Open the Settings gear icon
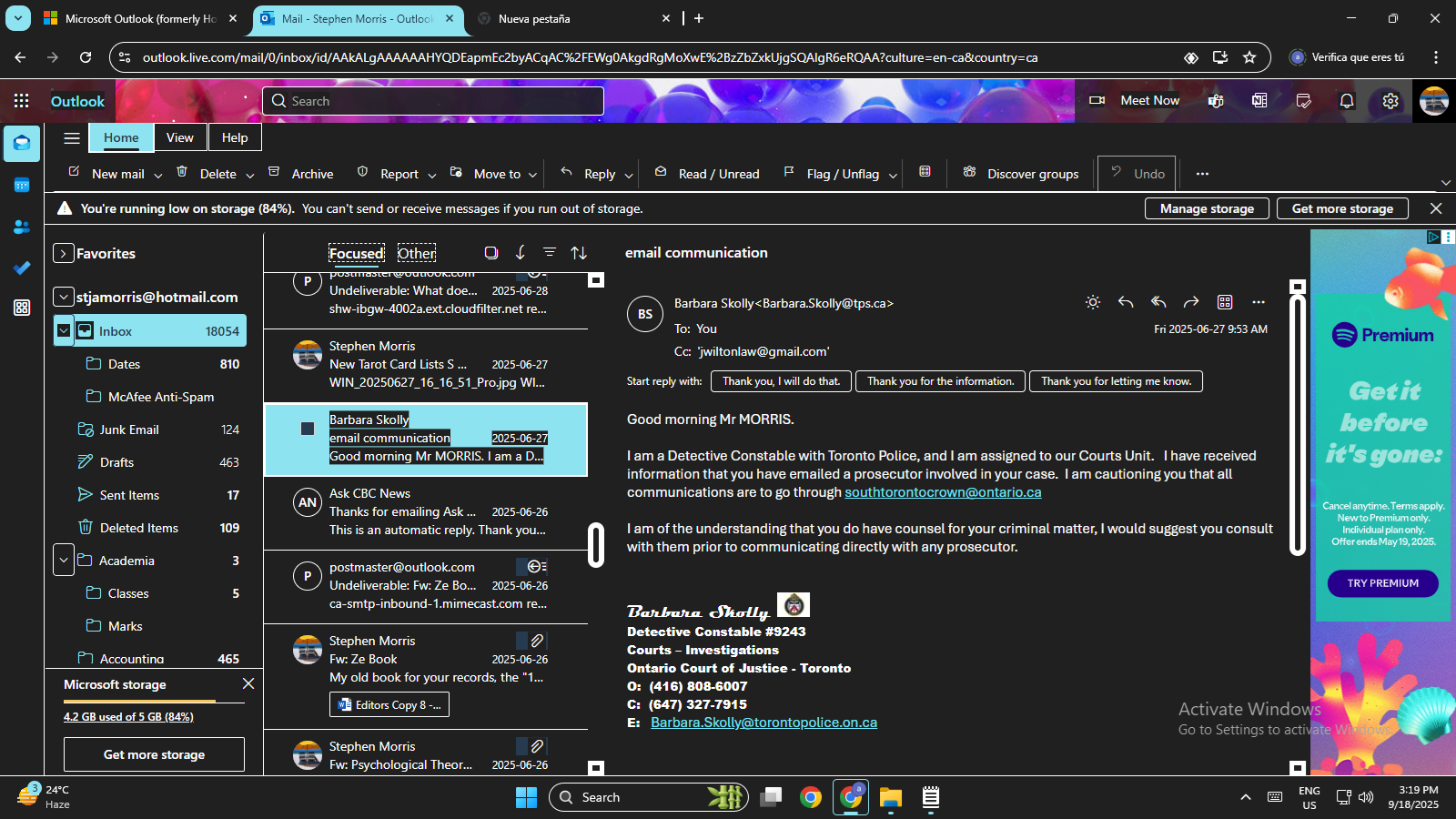The image size is (1456, 819). 1390,101
